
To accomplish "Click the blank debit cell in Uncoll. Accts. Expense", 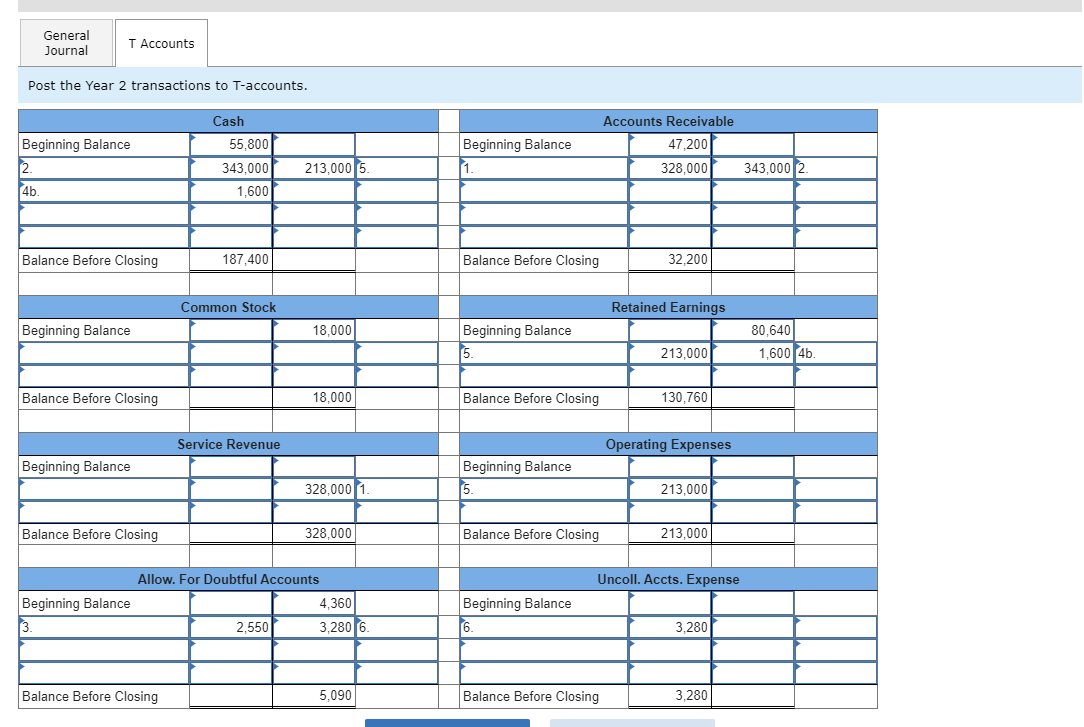I will coord(670,648).
